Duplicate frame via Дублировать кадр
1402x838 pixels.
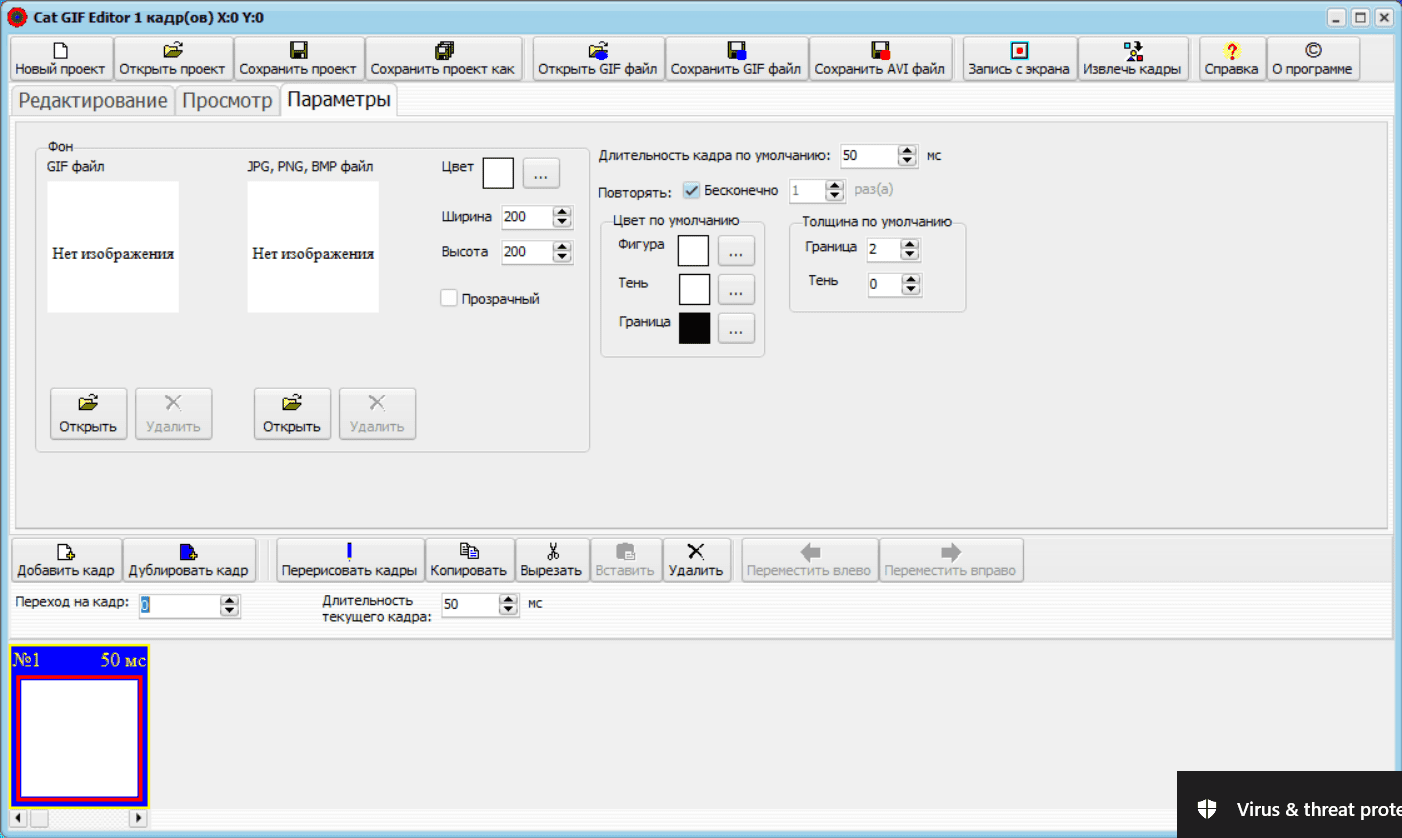point(188,560)
